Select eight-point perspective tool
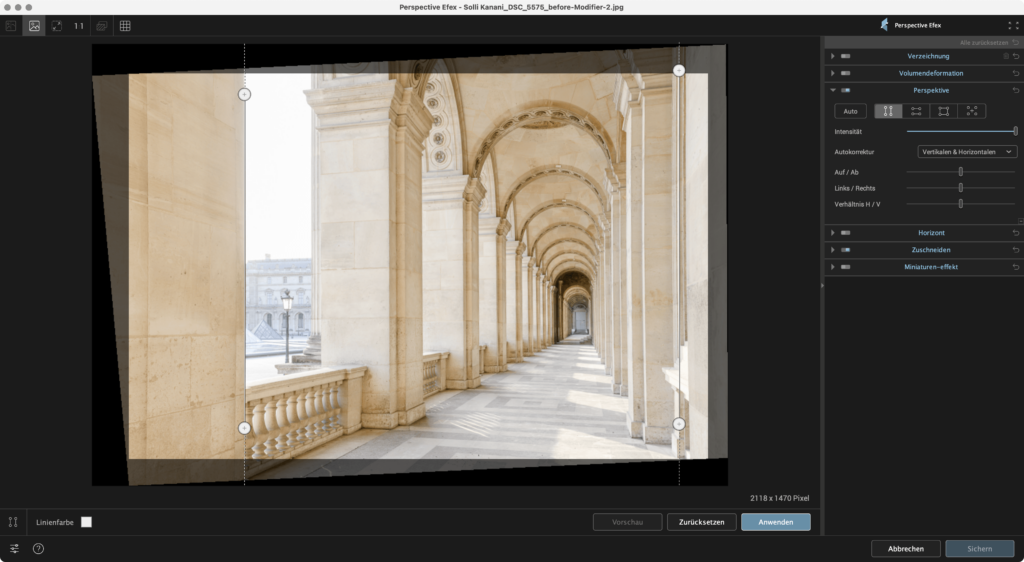Image resolution: width=1024 pixels, height=562 pixels. pos(972,111)
